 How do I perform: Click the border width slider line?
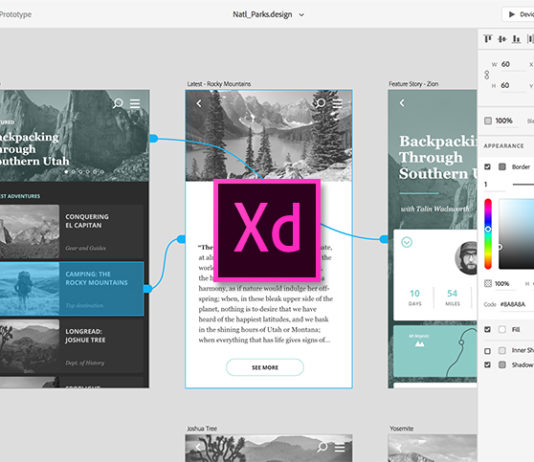[x=523, y=185]
